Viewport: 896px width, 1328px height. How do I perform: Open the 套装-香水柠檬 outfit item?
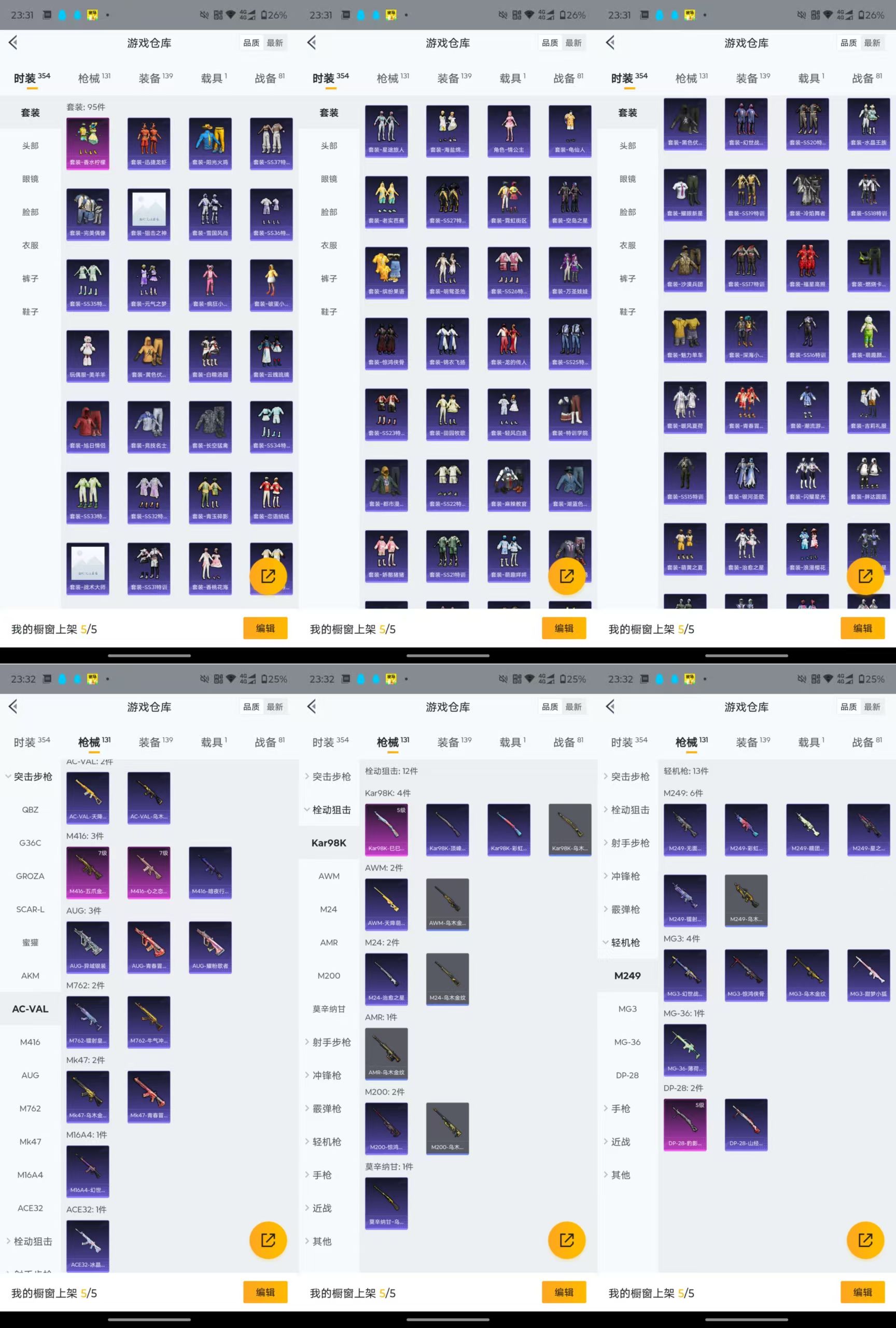(88, 143)
